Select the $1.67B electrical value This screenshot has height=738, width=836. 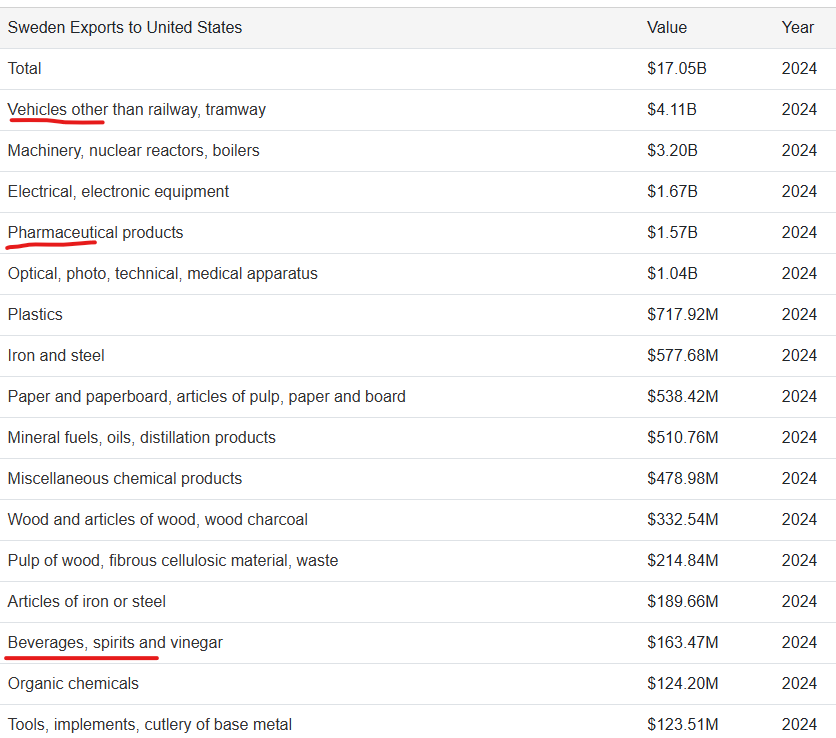click(672, 191)
